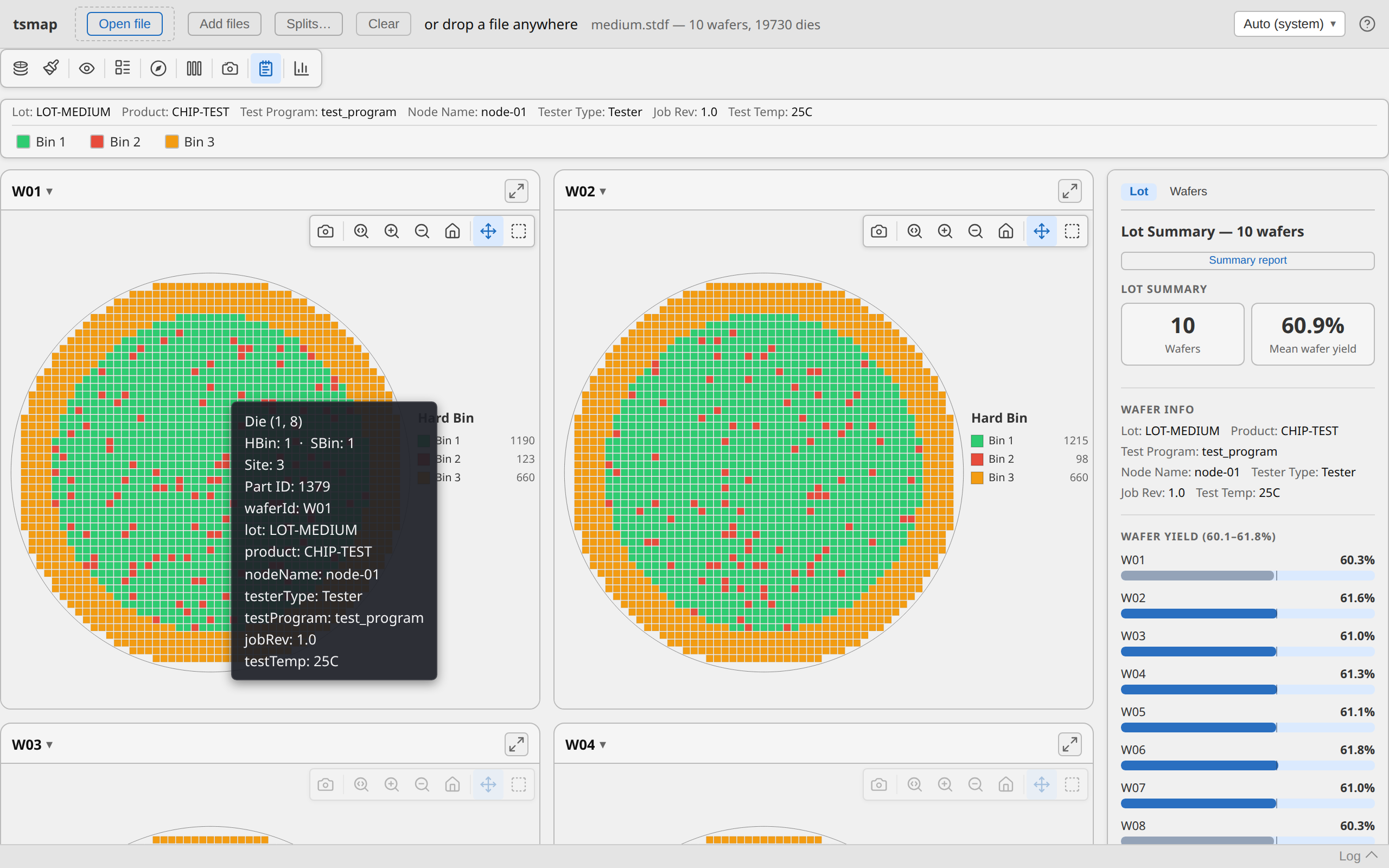
Task: Click zoom-to-fit on the W01 map toolbar
Action: pyautogui.click(x=361, y=231)
